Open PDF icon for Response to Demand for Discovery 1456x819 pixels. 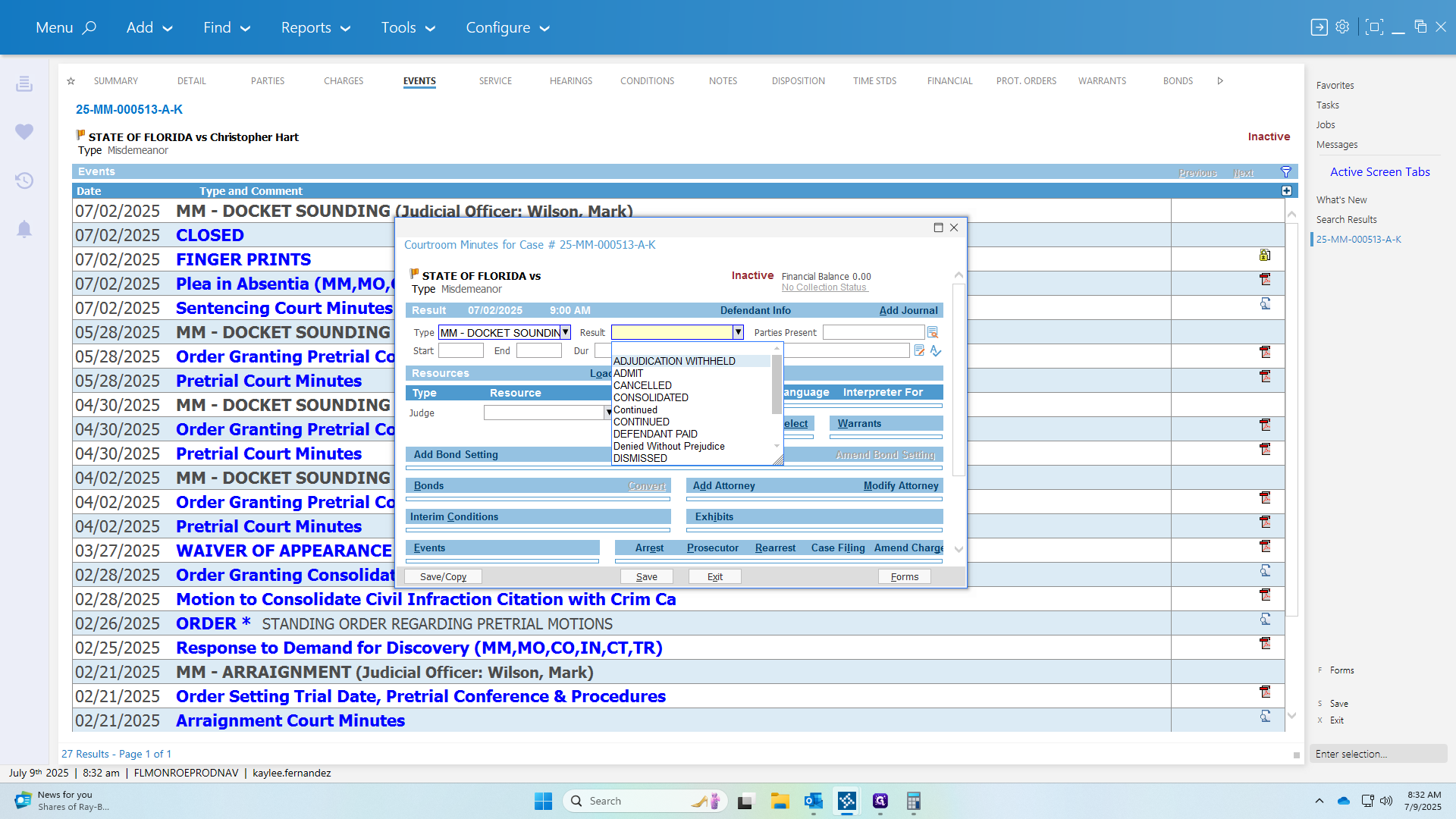[x=1265, y=644]
